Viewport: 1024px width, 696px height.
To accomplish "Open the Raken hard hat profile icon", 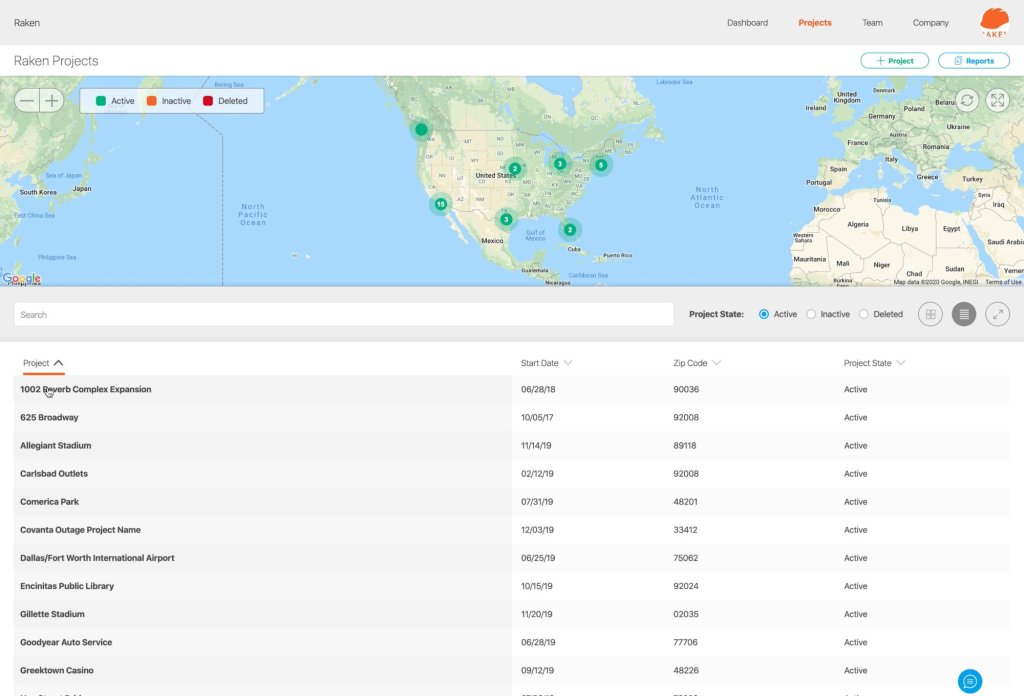I will coord(995,22).
